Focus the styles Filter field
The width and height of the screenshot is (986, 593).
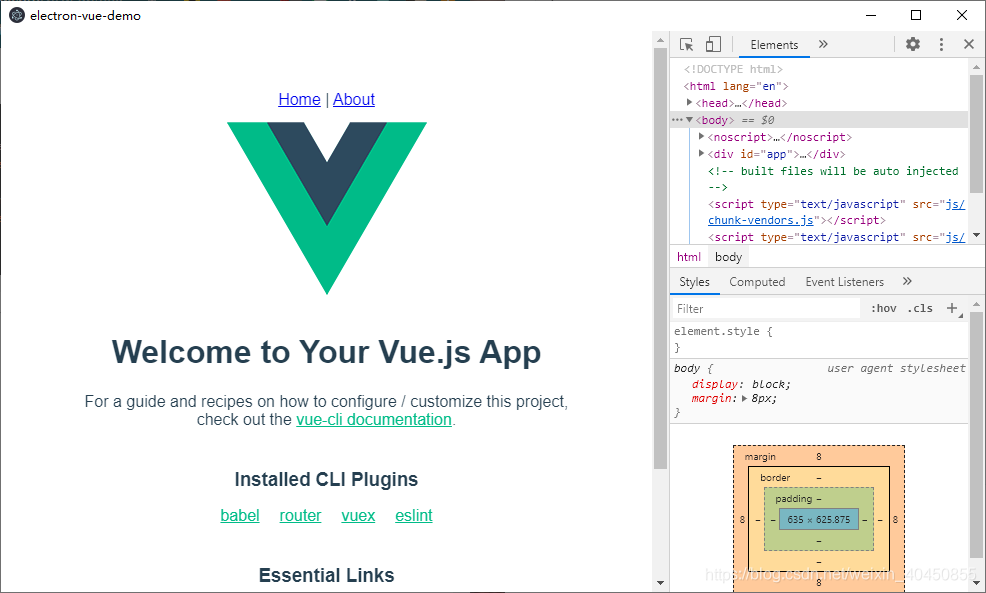click(x=765, y=308)
